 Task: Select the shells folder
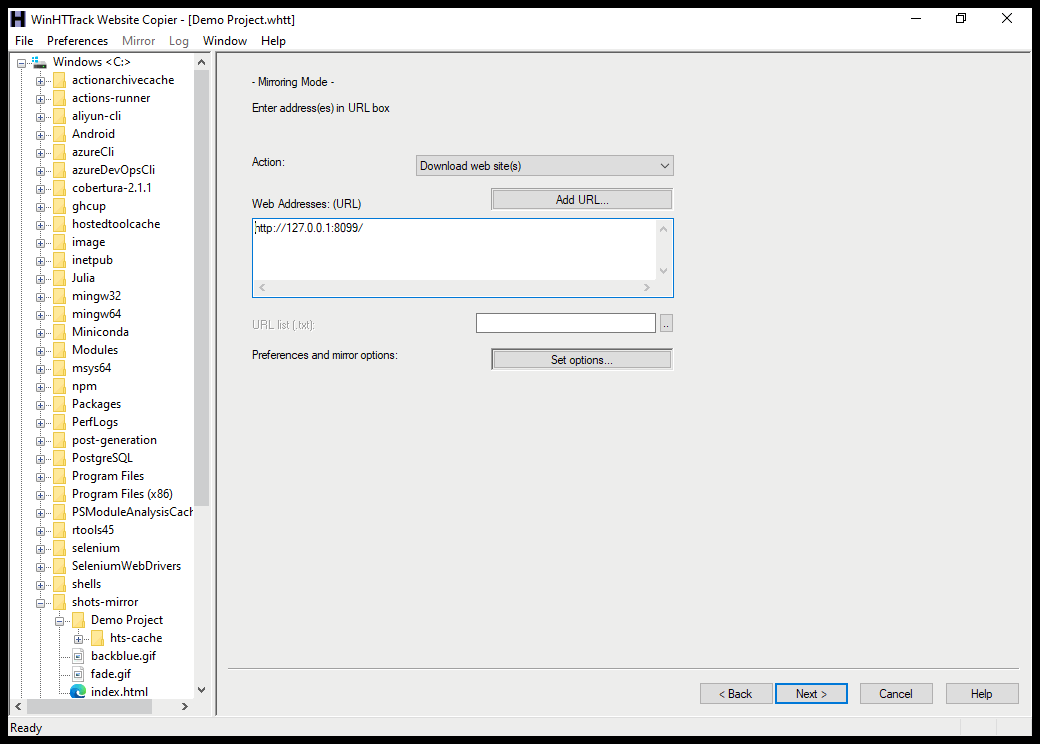coord(86,584)
